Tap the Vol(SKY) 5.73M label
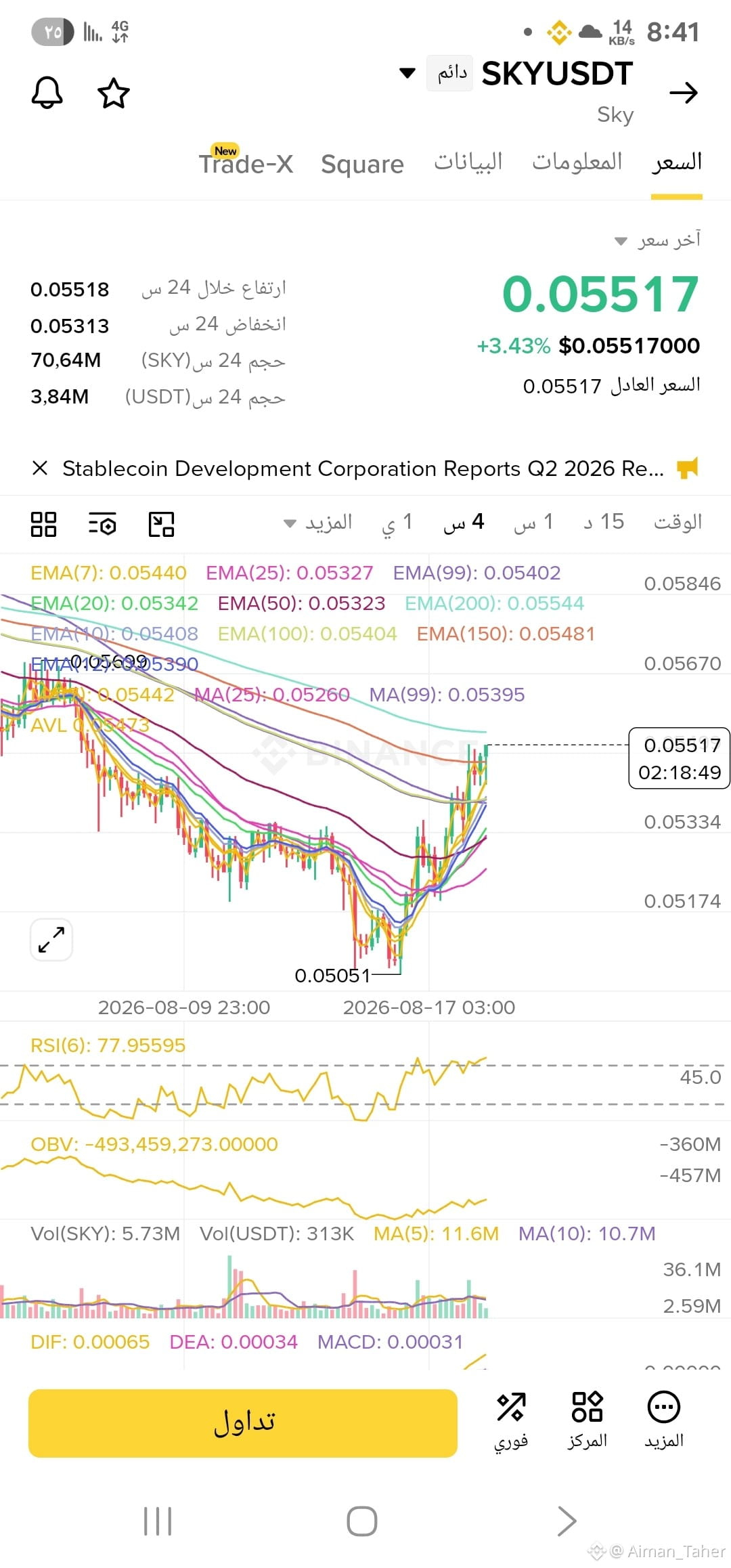 click(106, 1234)
